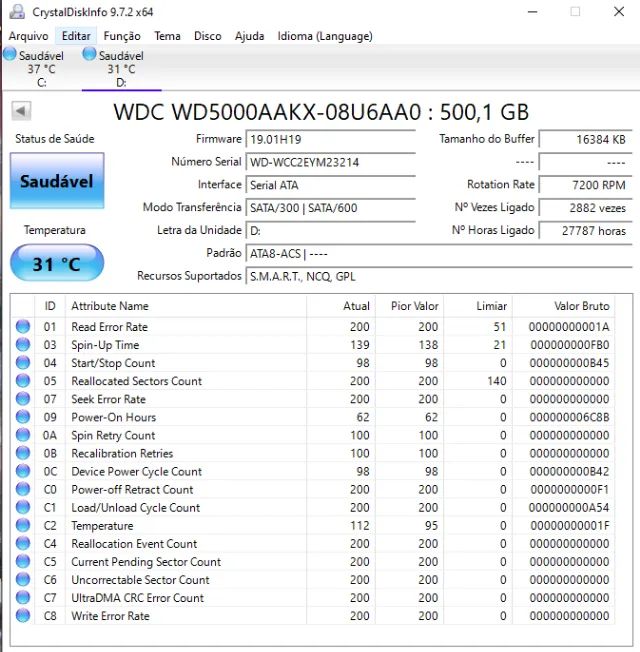Screen dimensions: 640x652
Task: Open the Disco menu
Action: [208, 36]
